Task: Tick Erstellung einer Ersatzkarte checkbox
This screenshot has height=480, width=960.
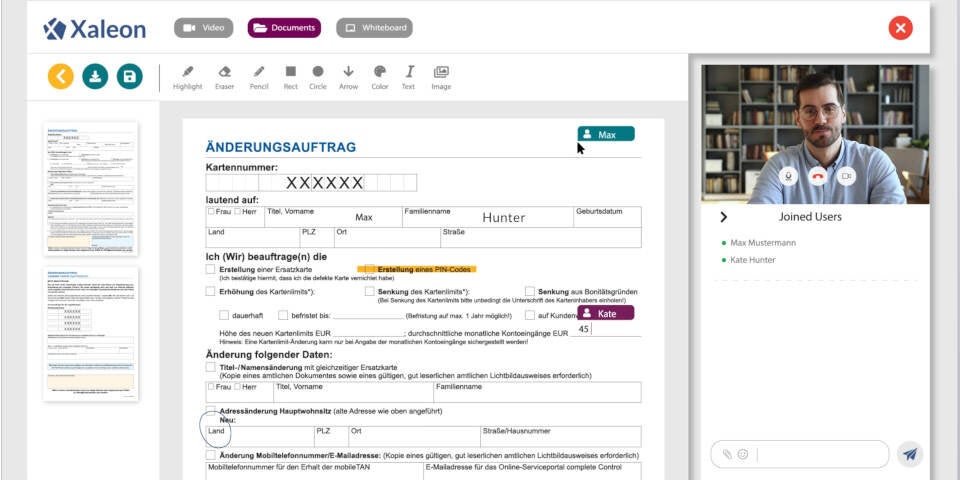Action: pyautogui.click(x=211, y=269)
